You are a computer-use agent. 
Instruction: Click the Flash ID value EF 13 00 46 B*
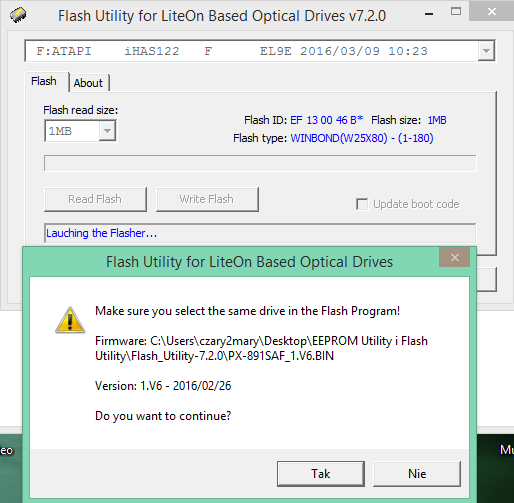326,120
